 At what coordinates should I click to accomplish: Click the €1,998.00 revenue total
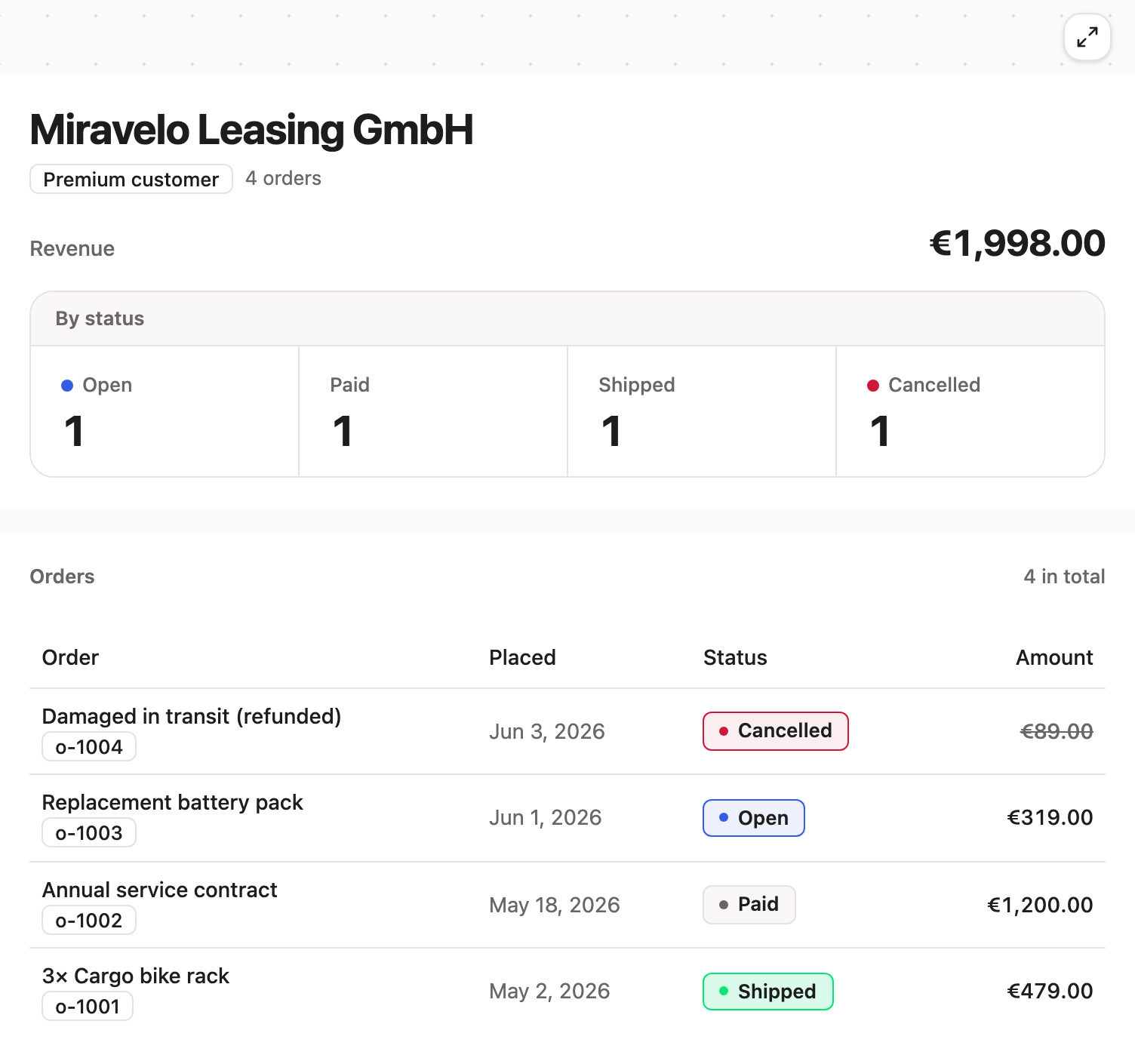(x=1017, y=244)
